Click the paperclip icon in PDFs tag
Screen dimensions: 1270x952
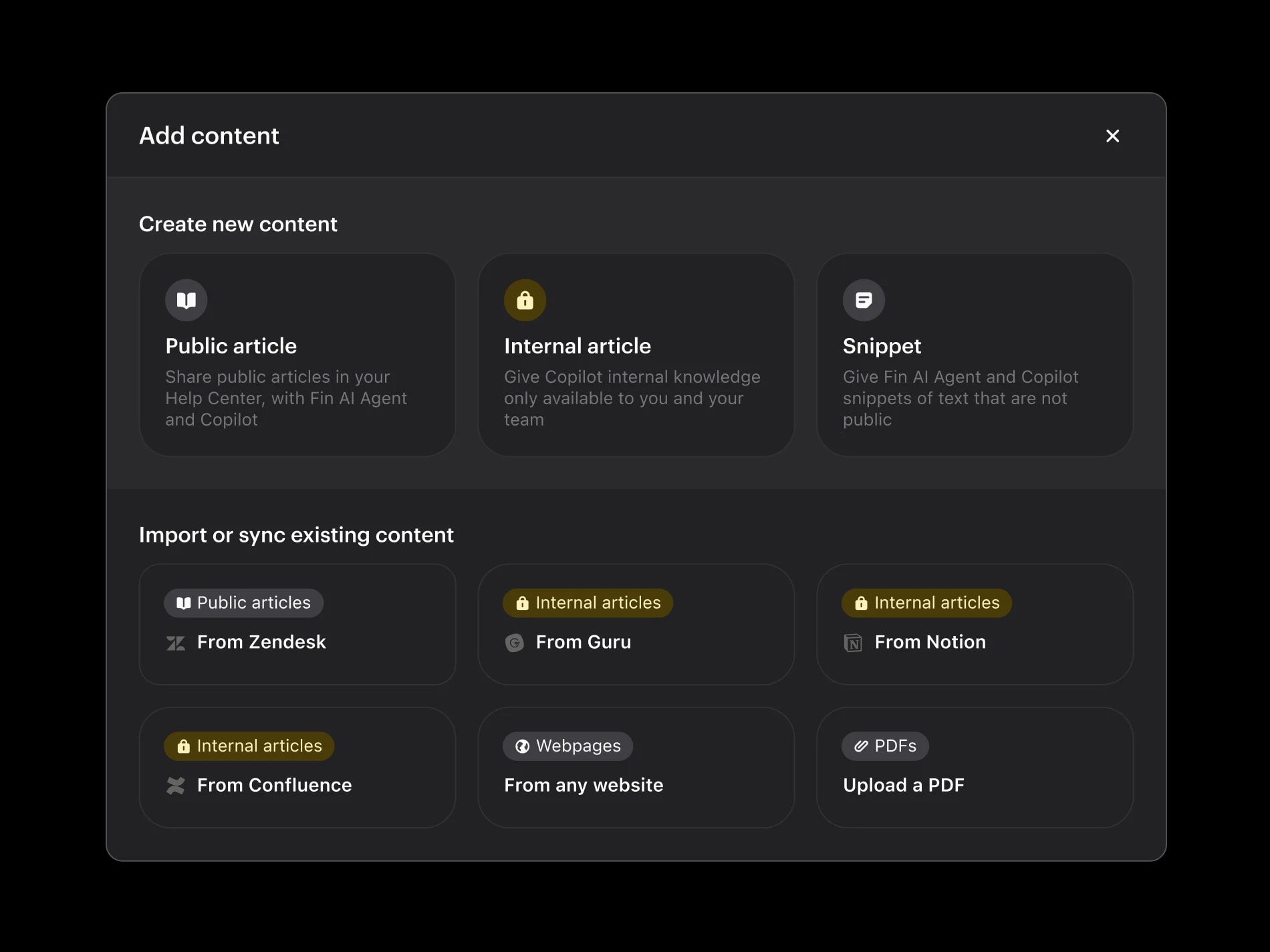pyautogui.click(x=861, y=746)
